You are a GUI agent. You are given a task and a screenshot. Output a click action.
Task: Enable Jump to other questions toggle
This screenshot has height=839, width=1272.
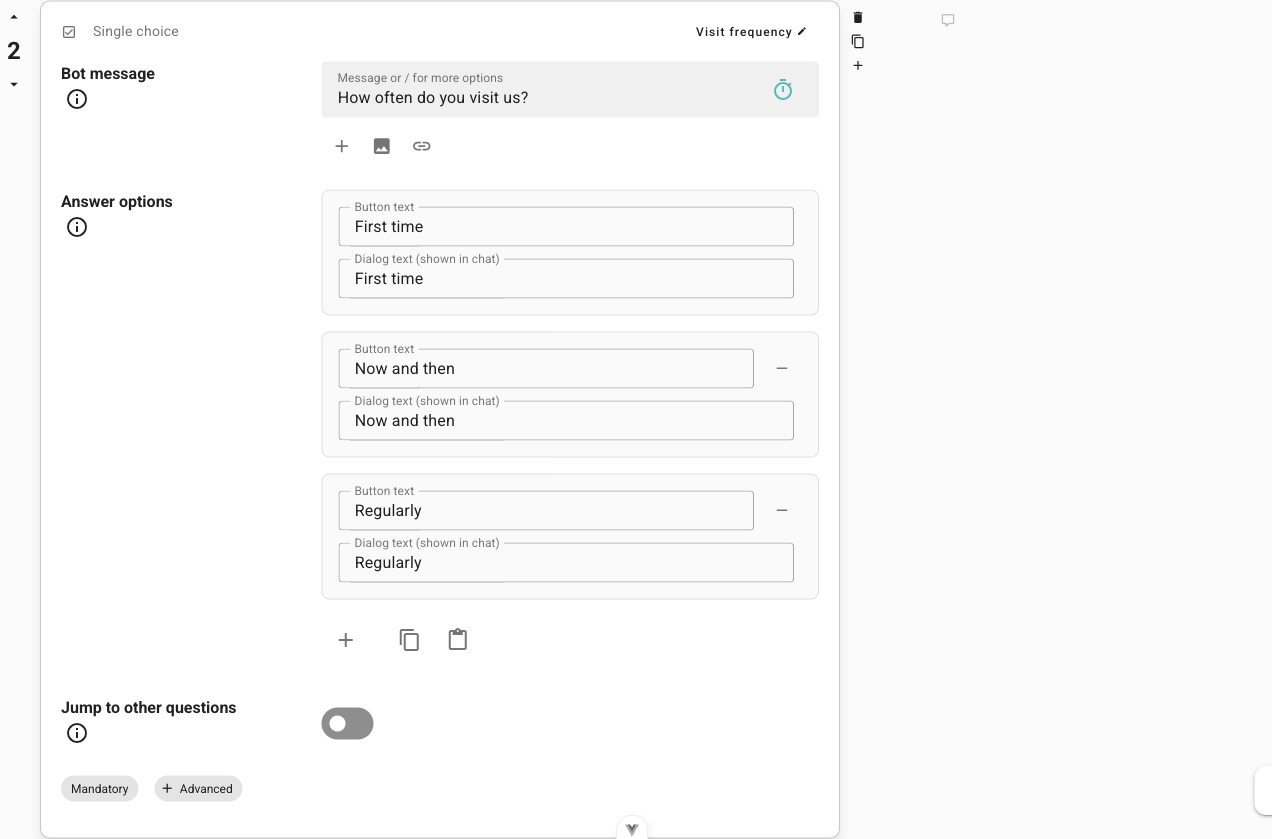pyautogui.click(x=348, y=724)
